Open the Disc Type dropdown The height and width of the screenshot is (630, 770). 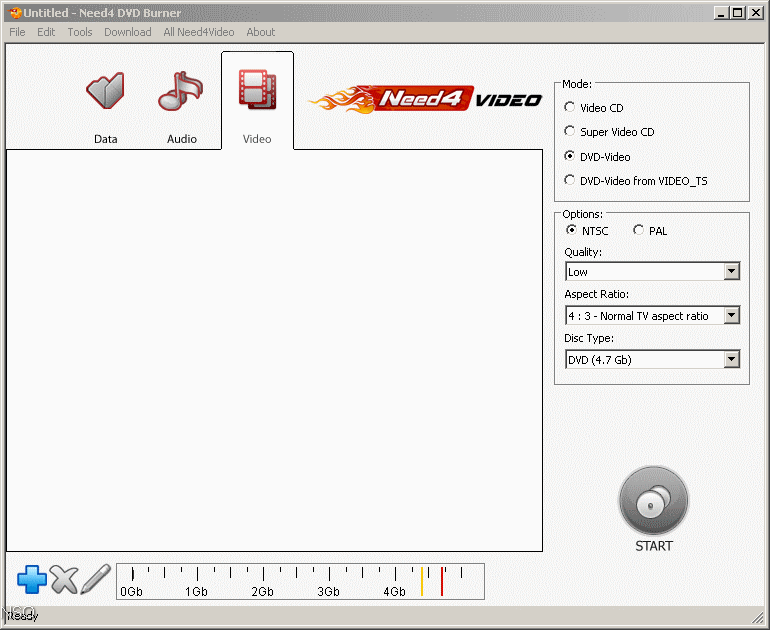653,359
